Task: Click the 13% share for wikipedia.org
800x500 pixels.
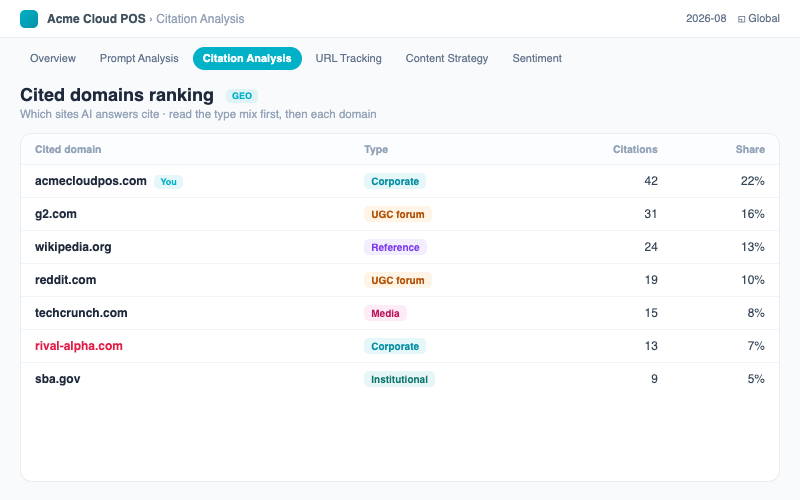Action: (x=753, y=247)
